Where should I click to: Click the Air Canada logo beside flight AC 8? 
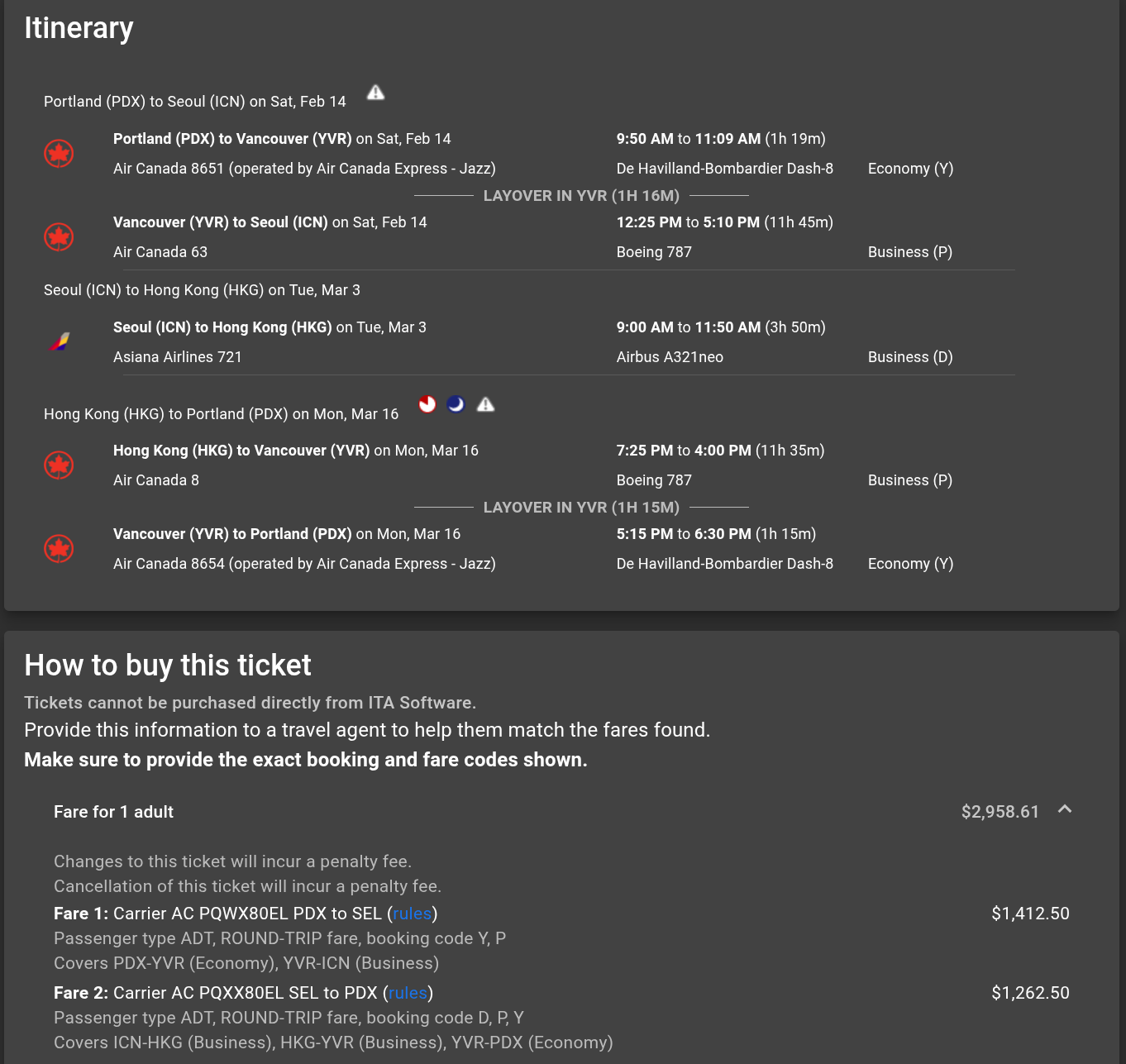pyautogui.click(x=59, y=465)
